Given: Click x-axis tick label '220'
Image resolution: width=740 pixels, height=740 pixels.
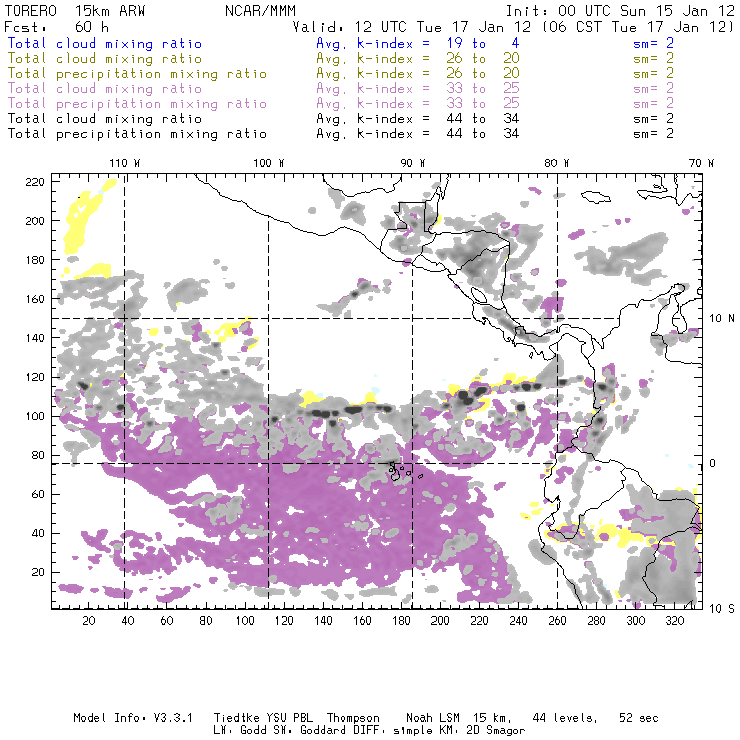Looking at the screenshot, I should 479,621.
